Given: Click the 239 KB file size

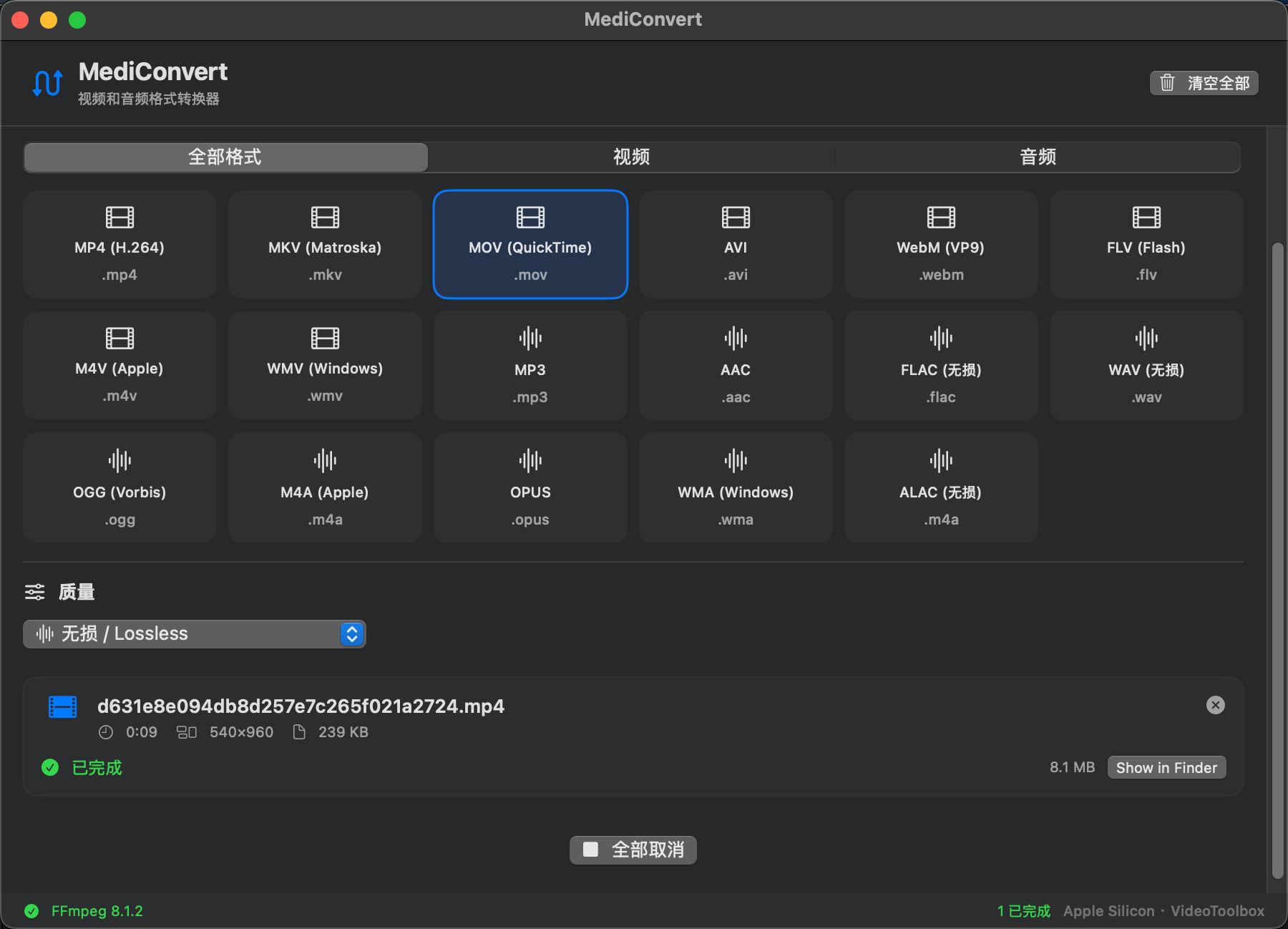Looking at the screenshot, I should pos(343,732).
